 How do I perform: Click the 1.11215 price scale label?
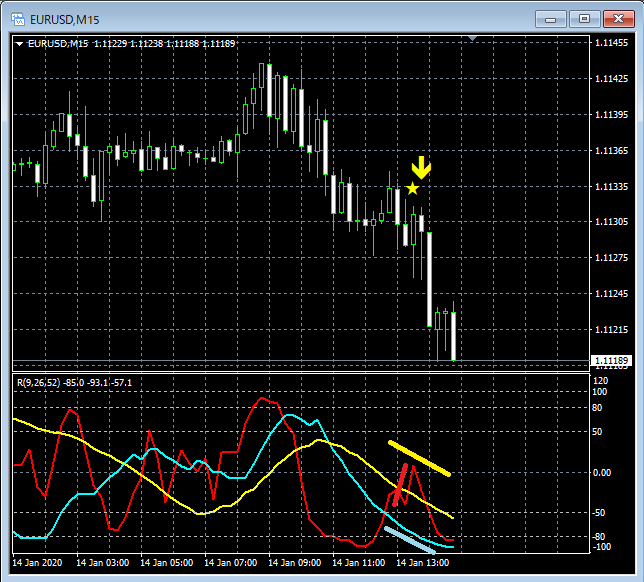(611, 329)
